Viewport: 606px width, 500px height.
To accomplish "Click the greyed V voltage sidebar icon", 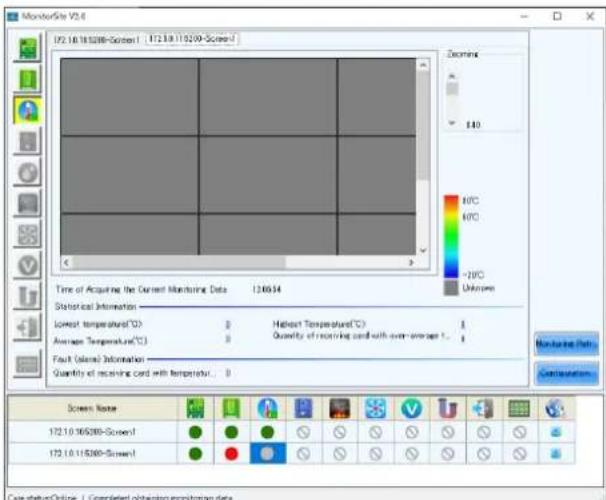I will pos(28,265).
